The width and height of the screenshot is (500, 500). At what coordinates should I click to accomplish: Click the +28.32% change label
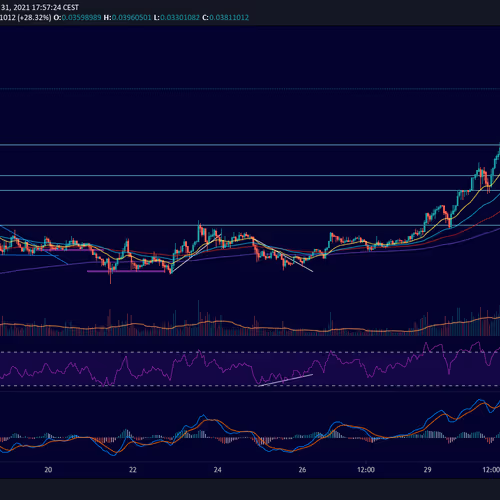coord(35,17)
